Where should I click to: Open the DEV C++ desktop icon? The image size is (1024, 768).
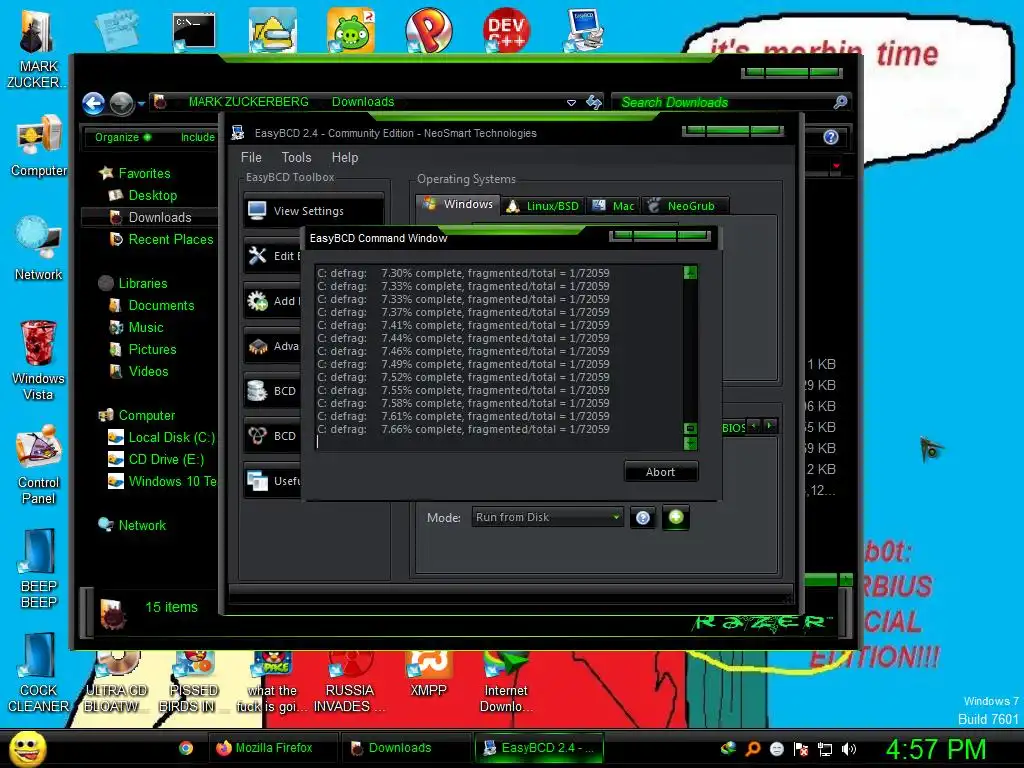(506, 30)
